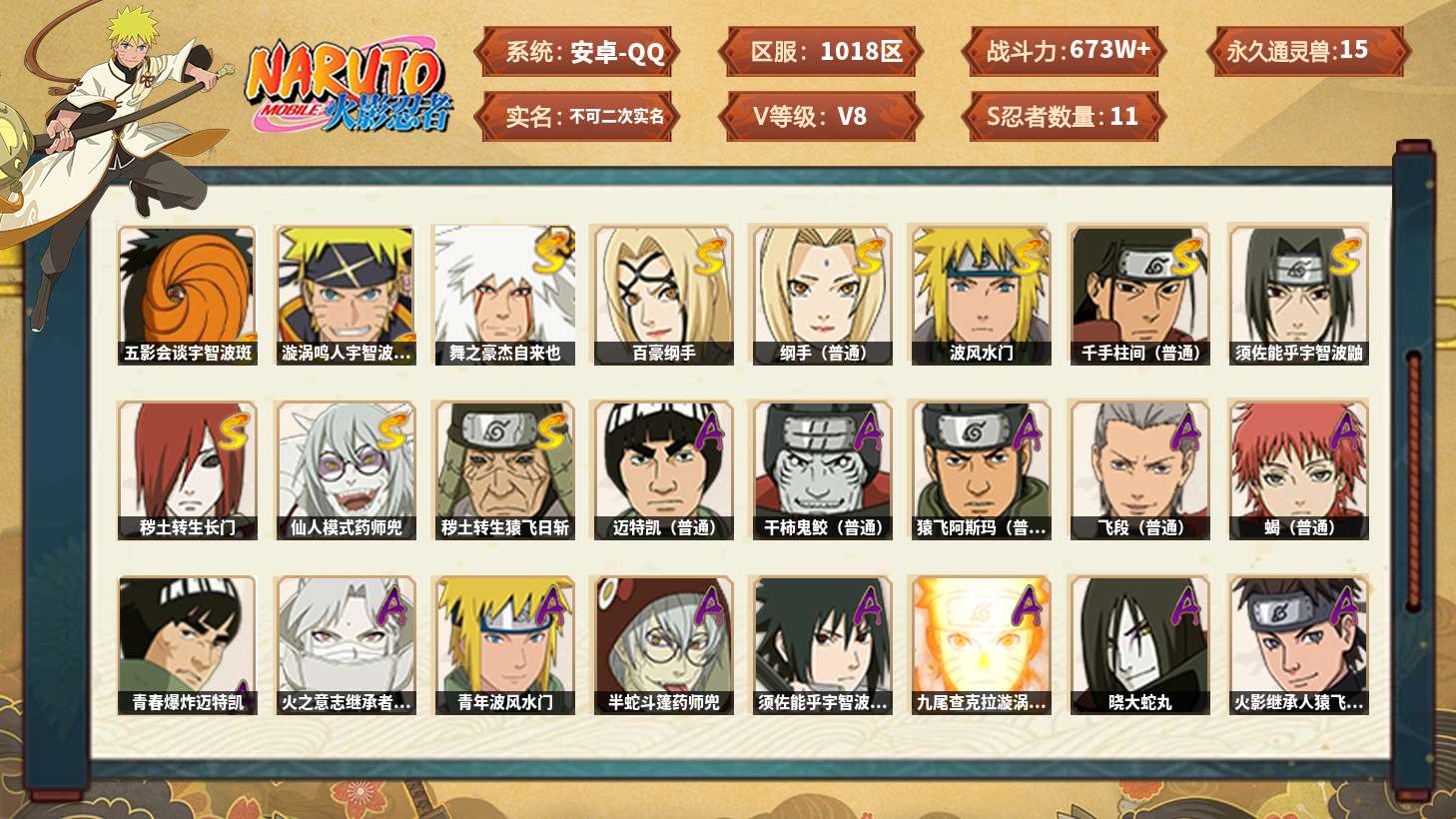1456x819 pixels.
Task: Click the 系统: 安卓-QQ info banner
Action: [577, 52]
